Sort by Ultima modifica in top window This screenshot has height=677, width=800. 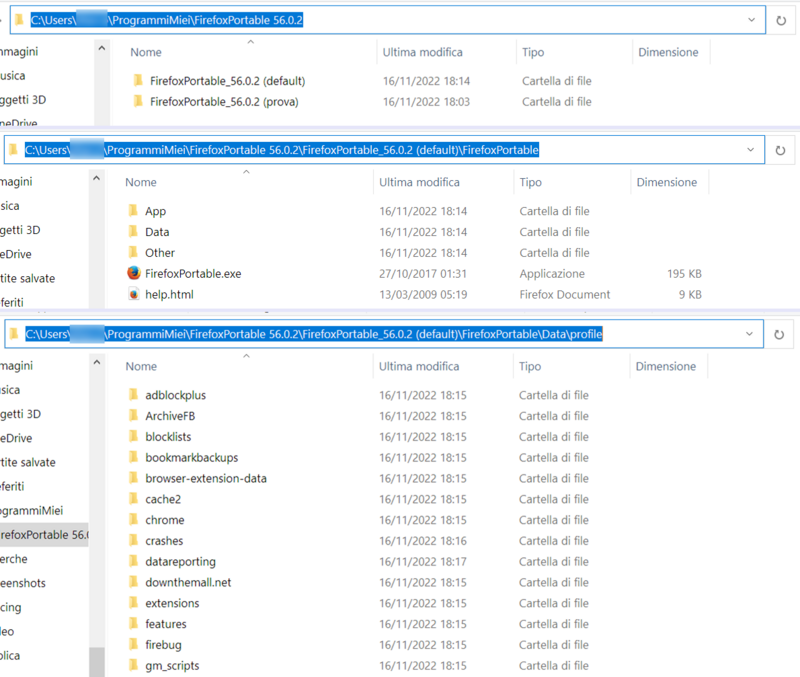(422, 52)
